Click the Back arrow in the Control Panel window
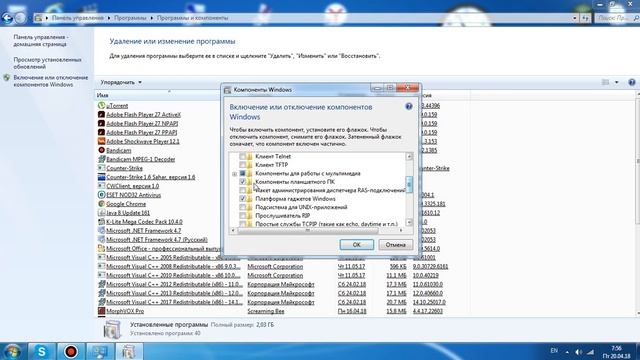 (x=7, y=18)
